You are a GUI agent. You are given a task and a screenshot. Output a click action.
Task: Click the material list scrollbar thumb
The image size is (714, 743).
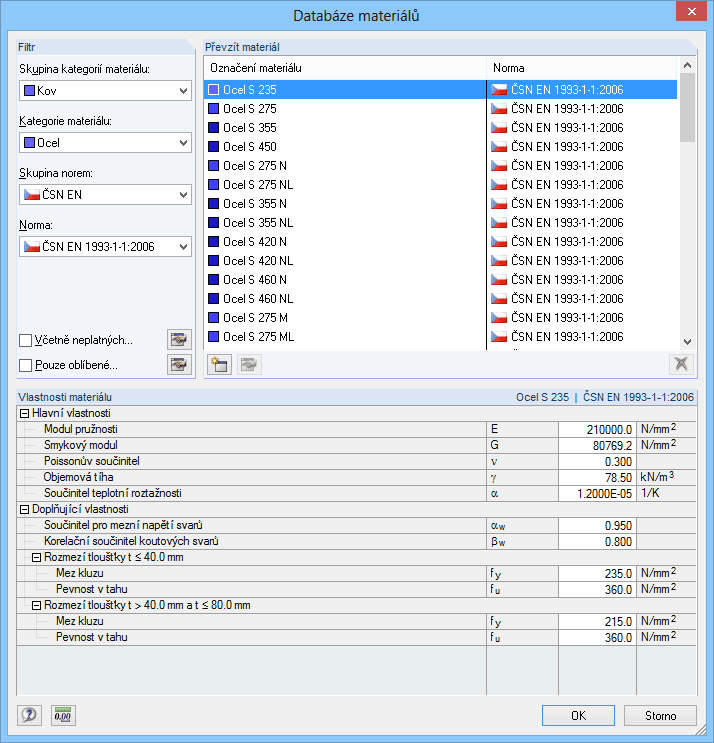[687, 107]
